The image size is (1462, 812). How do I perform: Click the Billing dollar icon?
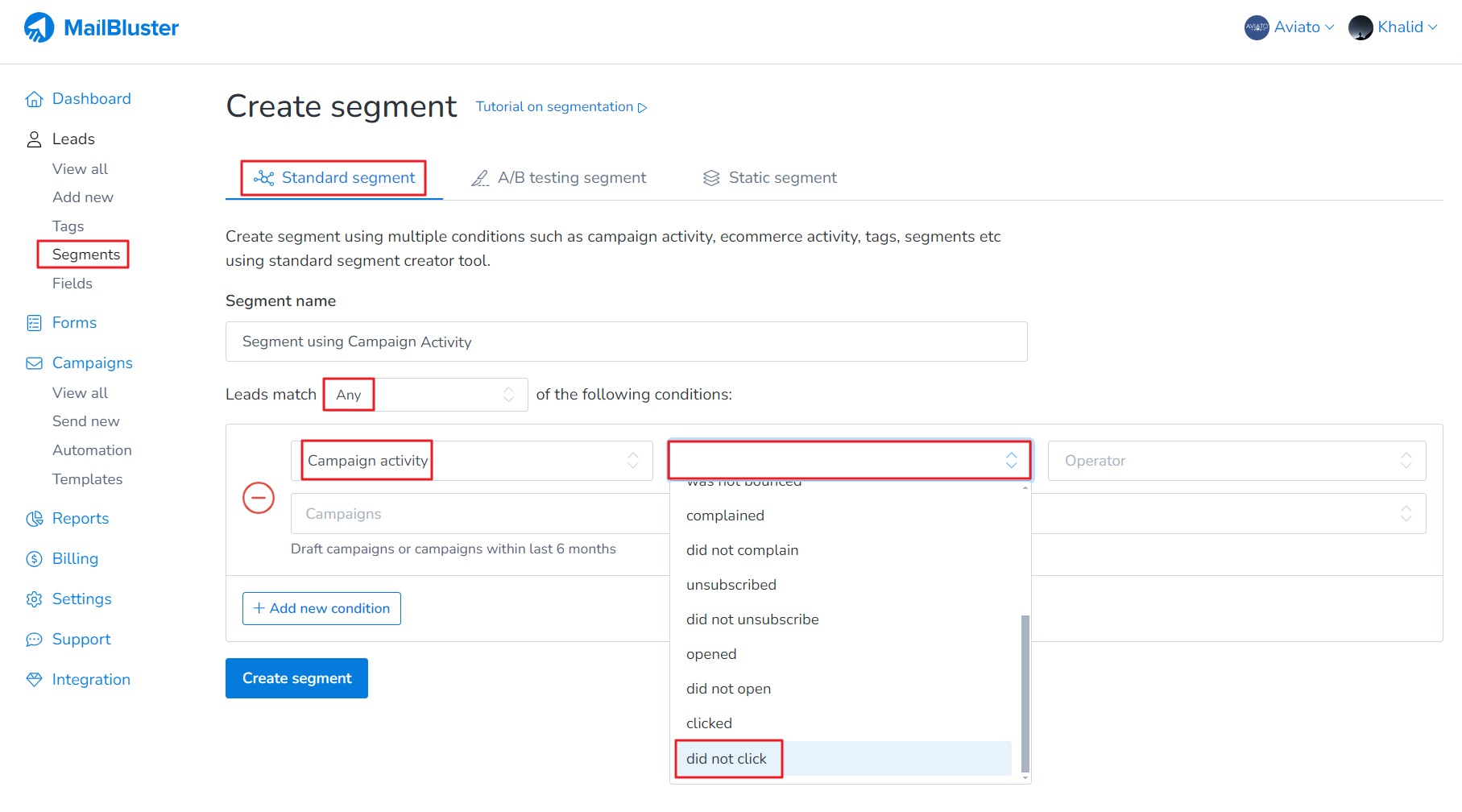coord(34,559)
